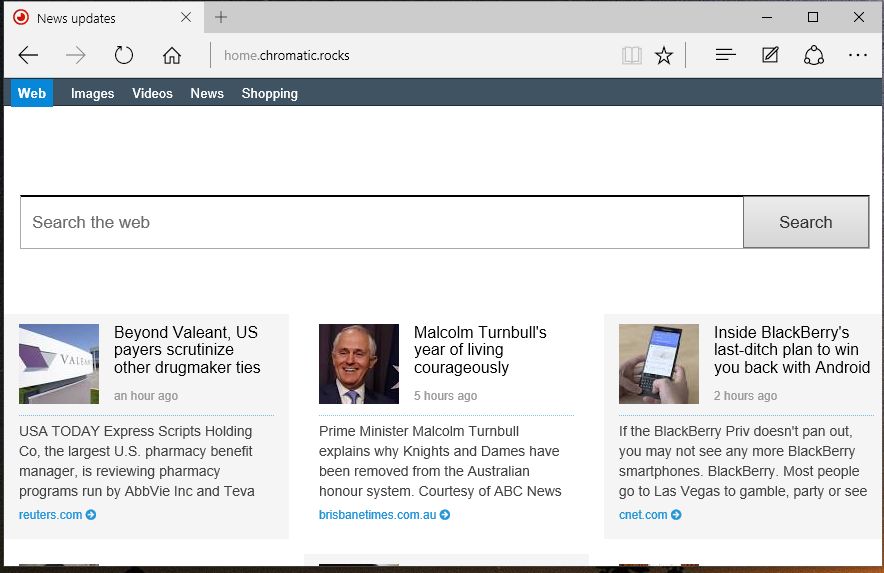Close the News updates tab
The width and height of the screenshot is (884, 573).
click(x=185, y=17)
